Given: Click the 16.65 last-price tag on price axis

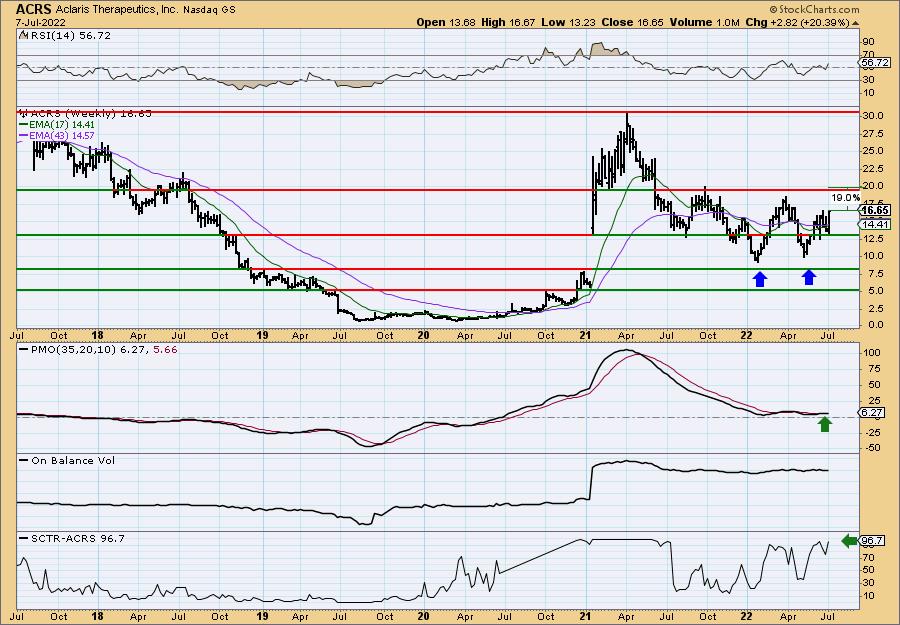Looking at the screenshot, I should pyautogui.click(x=876, y=210).
